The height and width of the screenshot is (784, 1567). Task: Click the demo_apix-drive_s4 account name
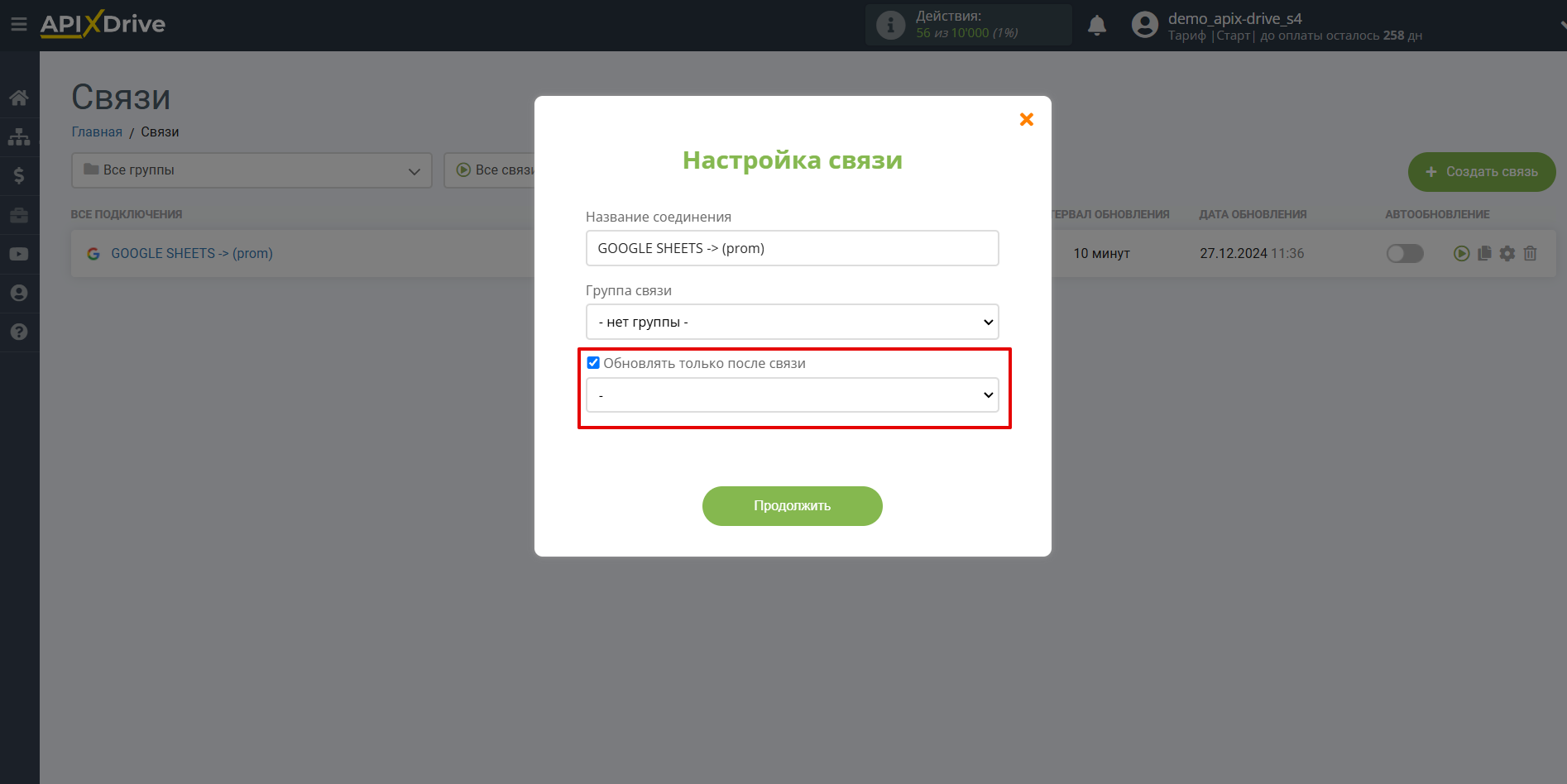coord(1234,18)
